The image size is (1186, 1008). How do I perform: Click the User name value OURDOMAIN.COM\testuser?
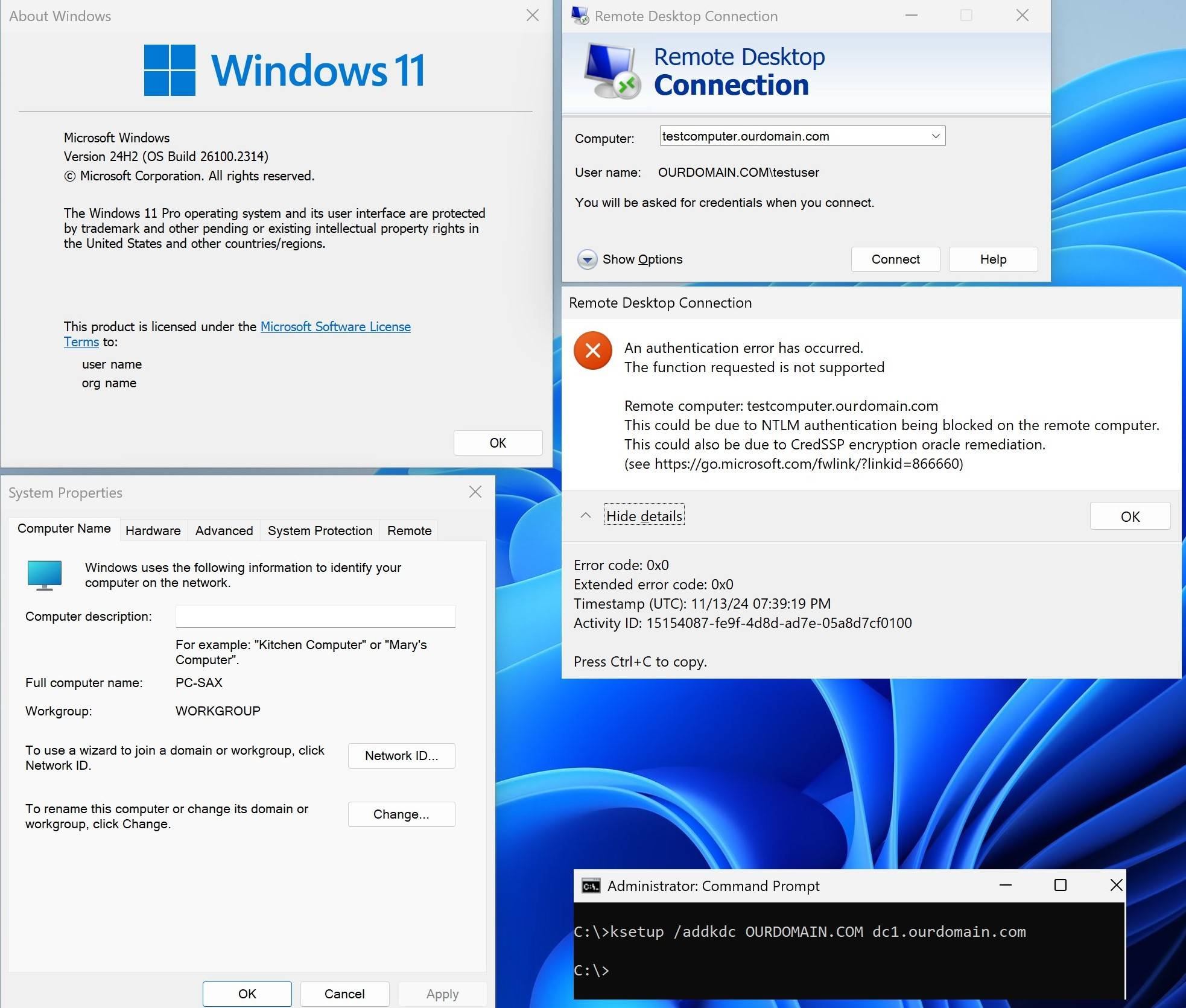pos(738,173)
